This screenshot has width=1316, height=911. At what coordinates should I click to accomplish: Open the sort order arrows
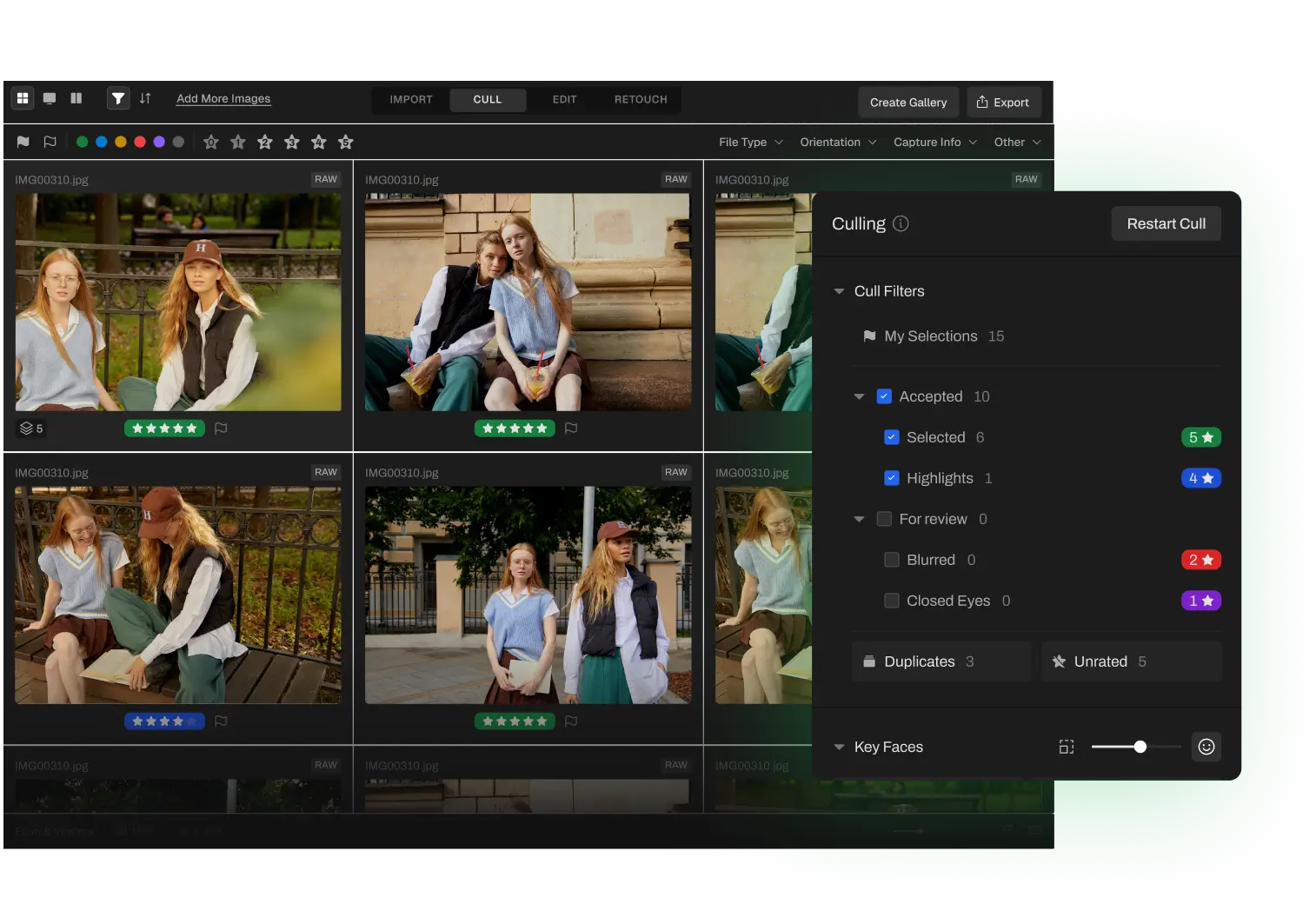coord(145,98)
